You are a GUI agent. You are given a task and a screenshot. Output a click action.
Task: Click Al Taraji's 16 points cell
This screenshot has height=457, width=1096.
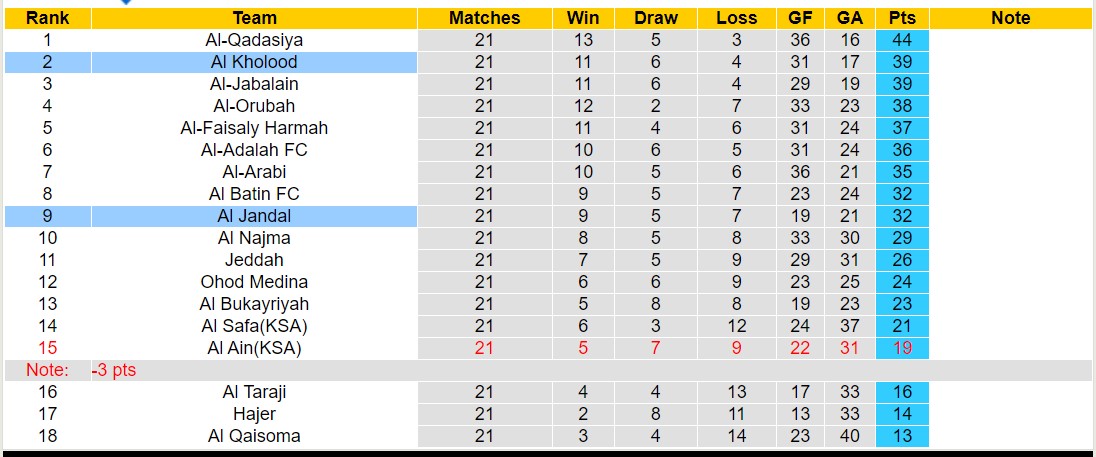coord(901,392)
